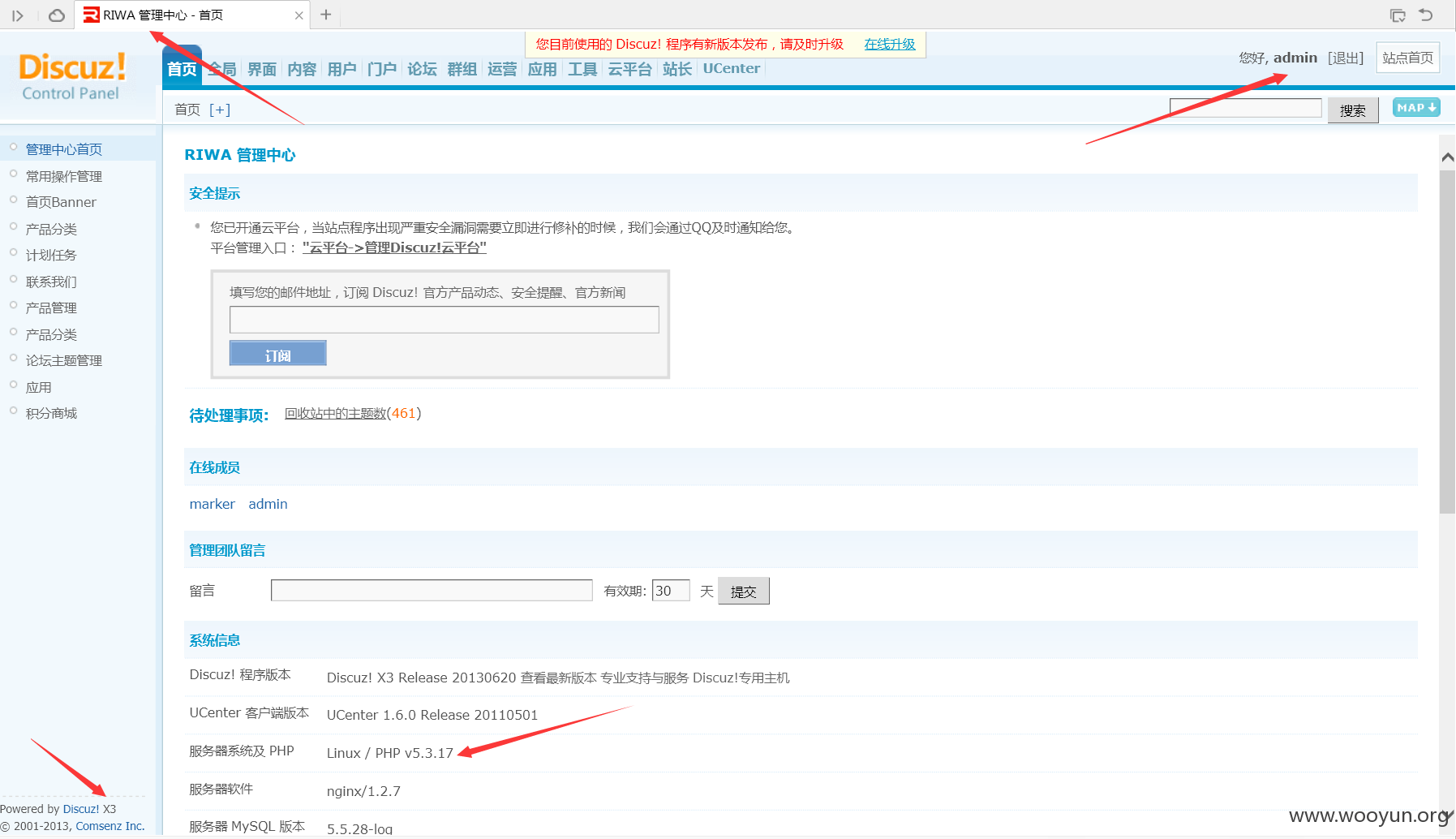Click online member admin link
Screen dimensions: 1456x839
[x=268, y=504]
